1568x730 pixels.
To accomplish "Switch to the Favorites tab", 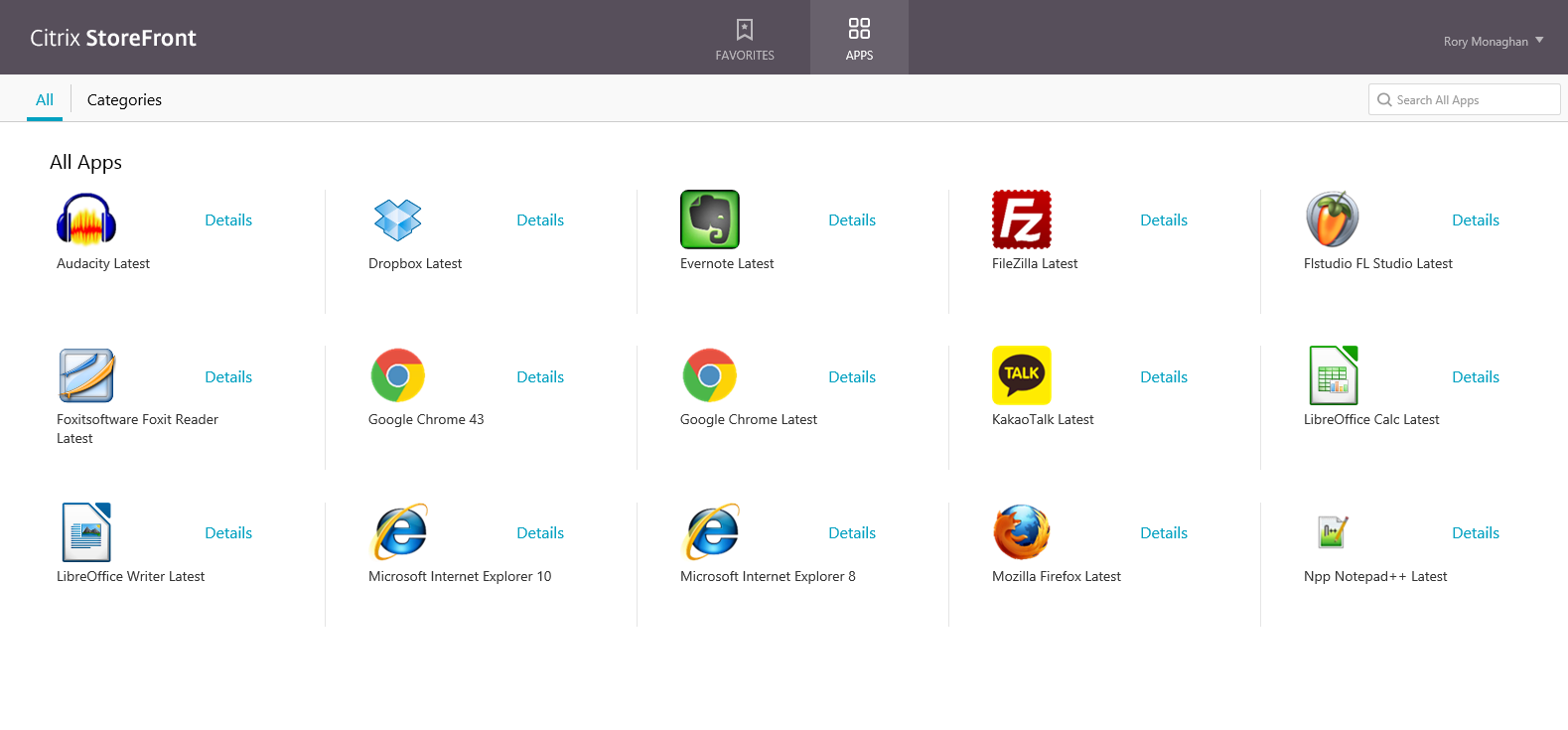I will pyautogui.click(x=745, y=38).
